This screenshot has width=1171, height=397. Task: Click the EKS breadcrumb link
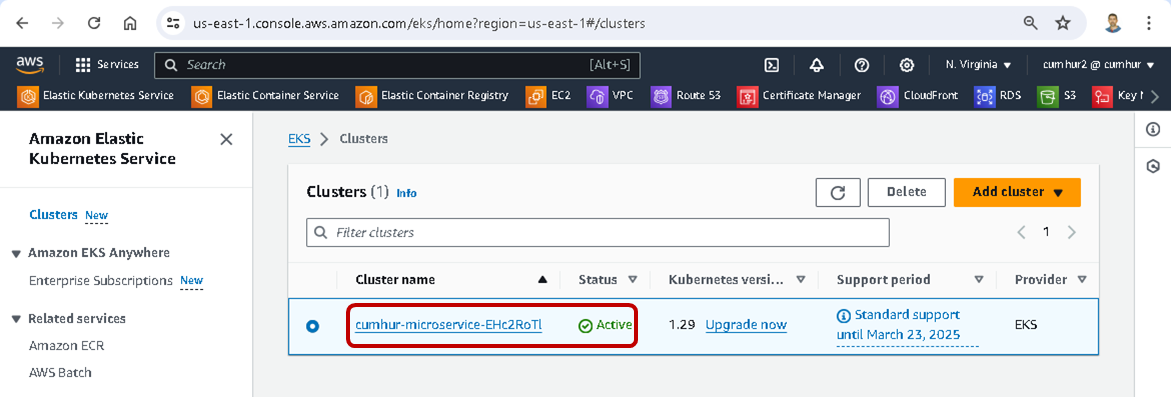click(x=299, y=139)
